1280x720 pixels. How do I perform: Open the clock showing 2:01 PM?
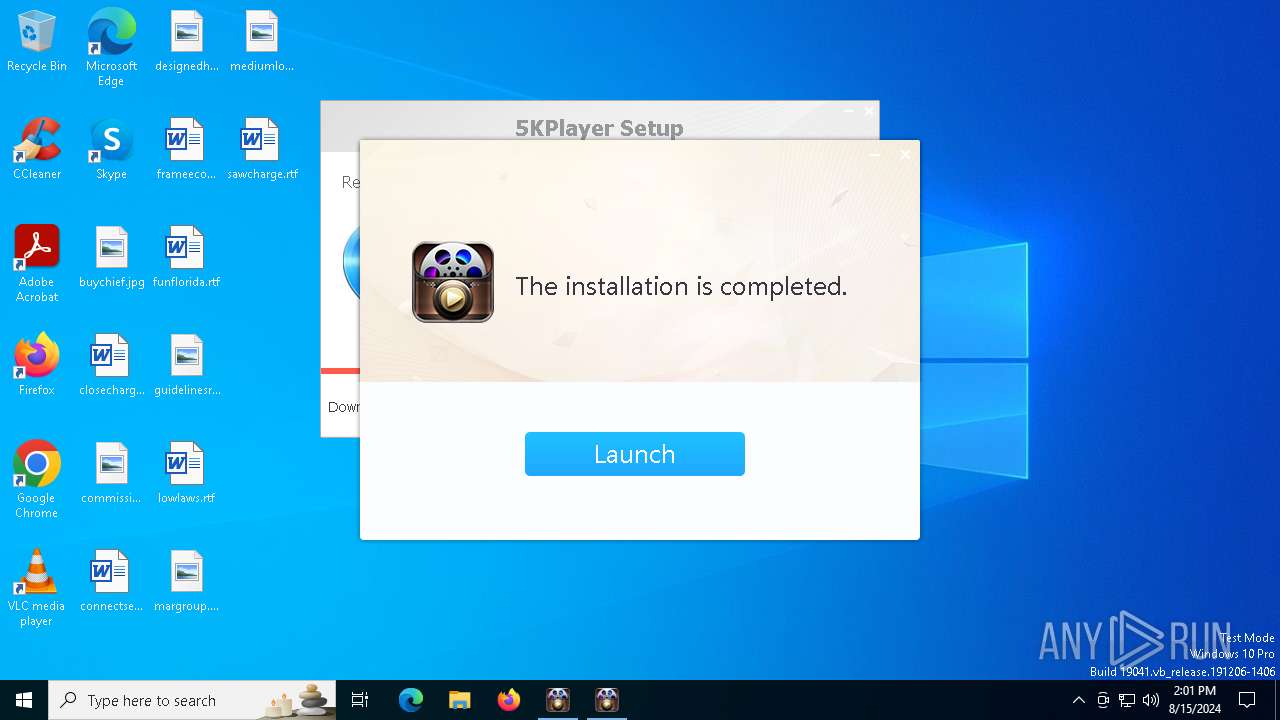coord(1194,700)
